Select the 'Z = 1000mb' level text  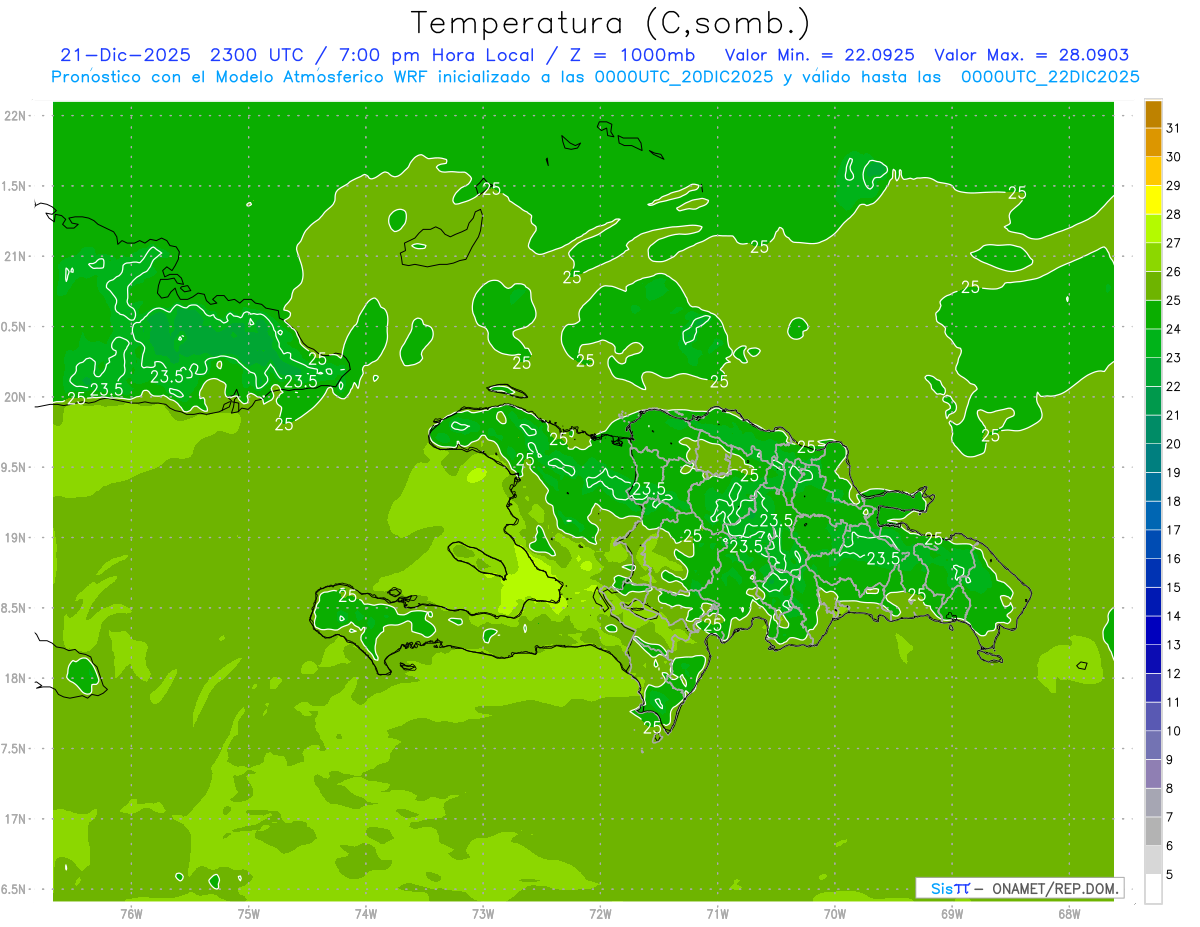632,55
